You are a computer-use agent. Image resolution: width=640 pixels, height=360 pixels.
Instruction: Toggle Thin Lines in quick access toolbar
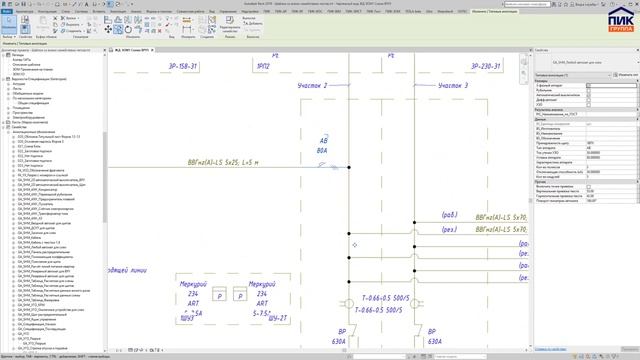pos(110,4)
